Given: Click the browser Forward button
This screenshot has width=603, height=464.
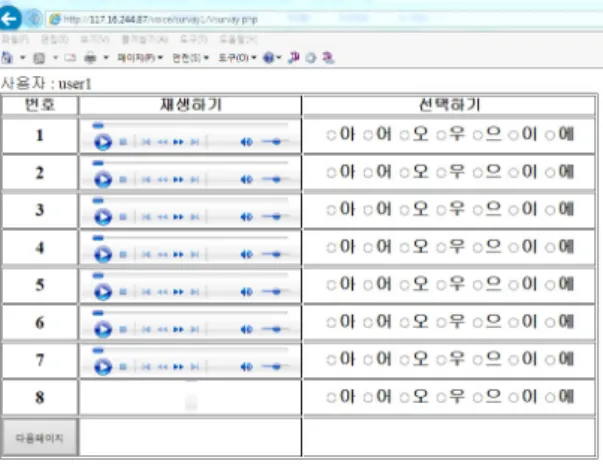Looking at the screenshot, I should coord(33,18).
